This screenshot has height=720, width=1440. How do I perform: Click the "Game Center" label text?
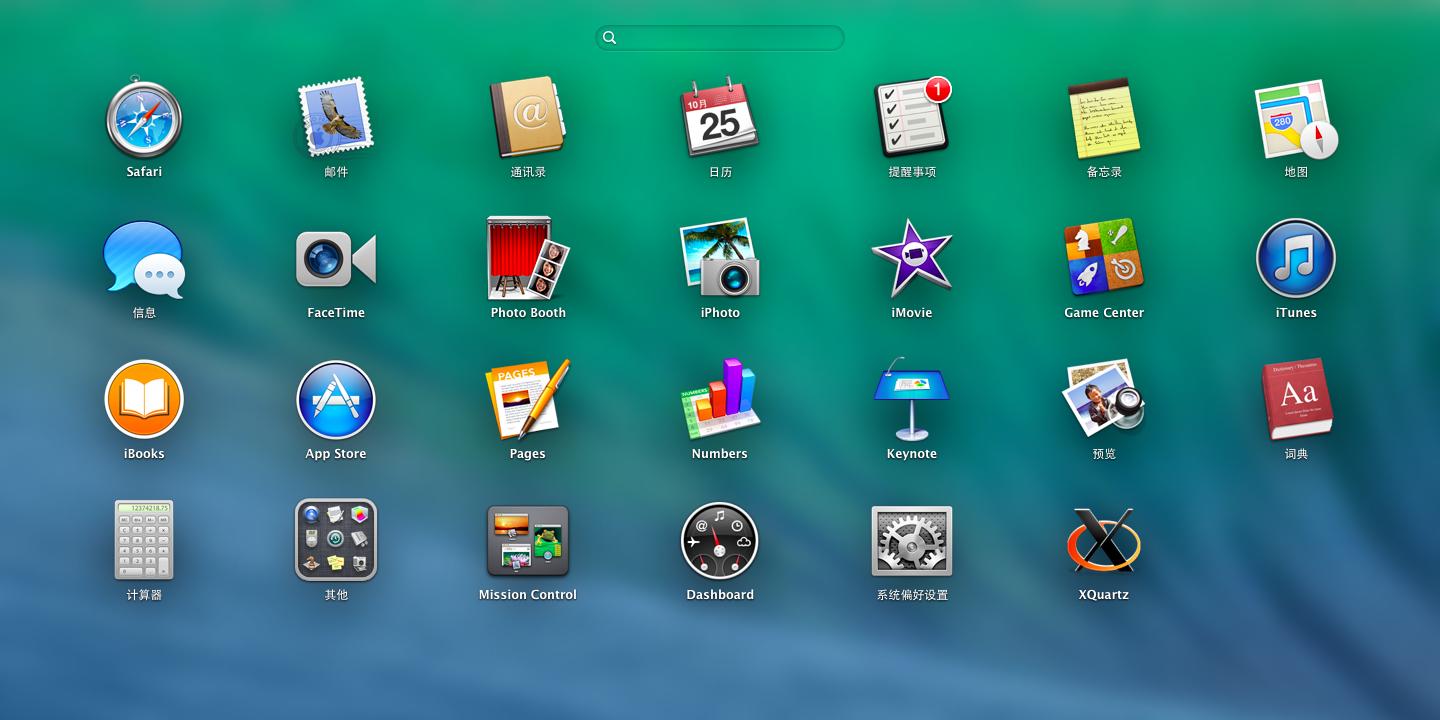[x=1104, y=313]
